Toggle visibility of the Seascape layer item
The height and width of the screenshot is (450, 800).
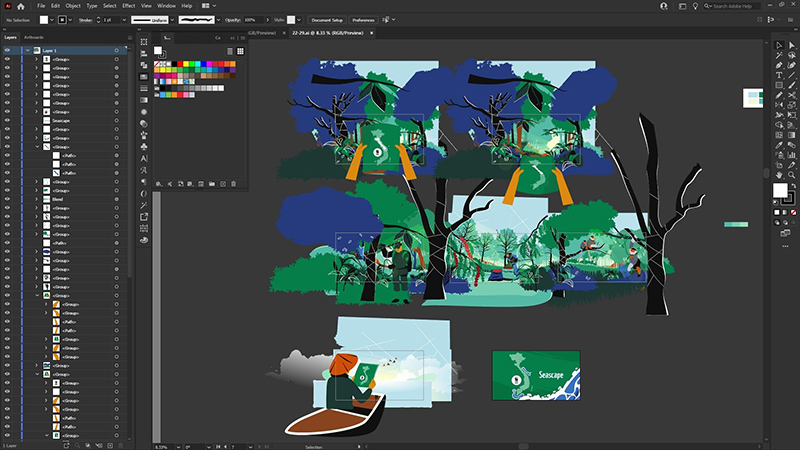[x=7, y=120]
